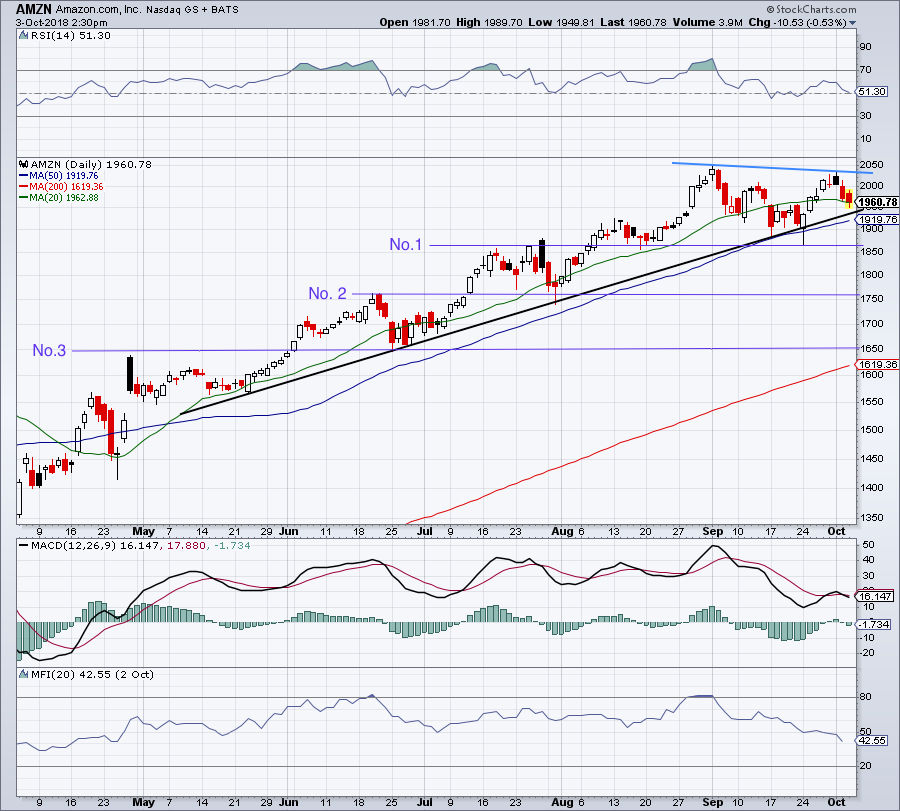Click the No. 2 level label
900x811 pixels.
327,293
